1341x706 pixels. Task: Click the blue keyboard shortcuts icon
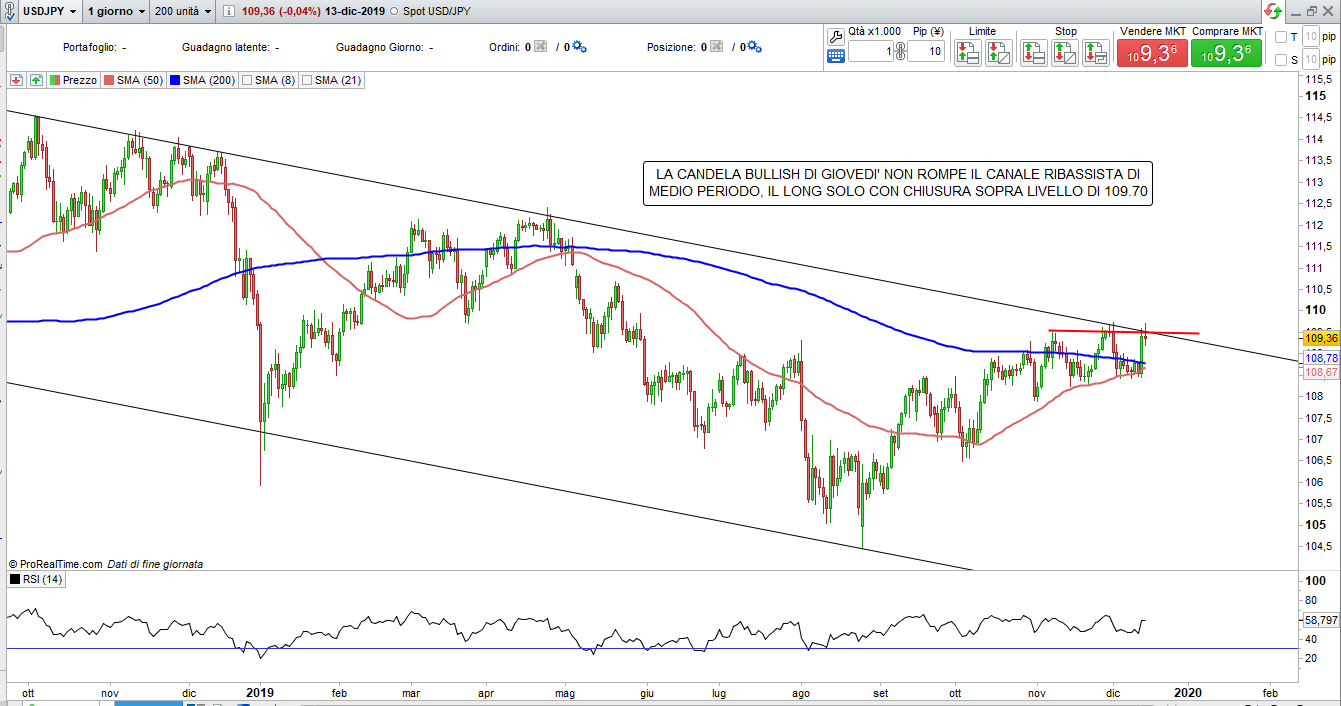pos(837,58)
